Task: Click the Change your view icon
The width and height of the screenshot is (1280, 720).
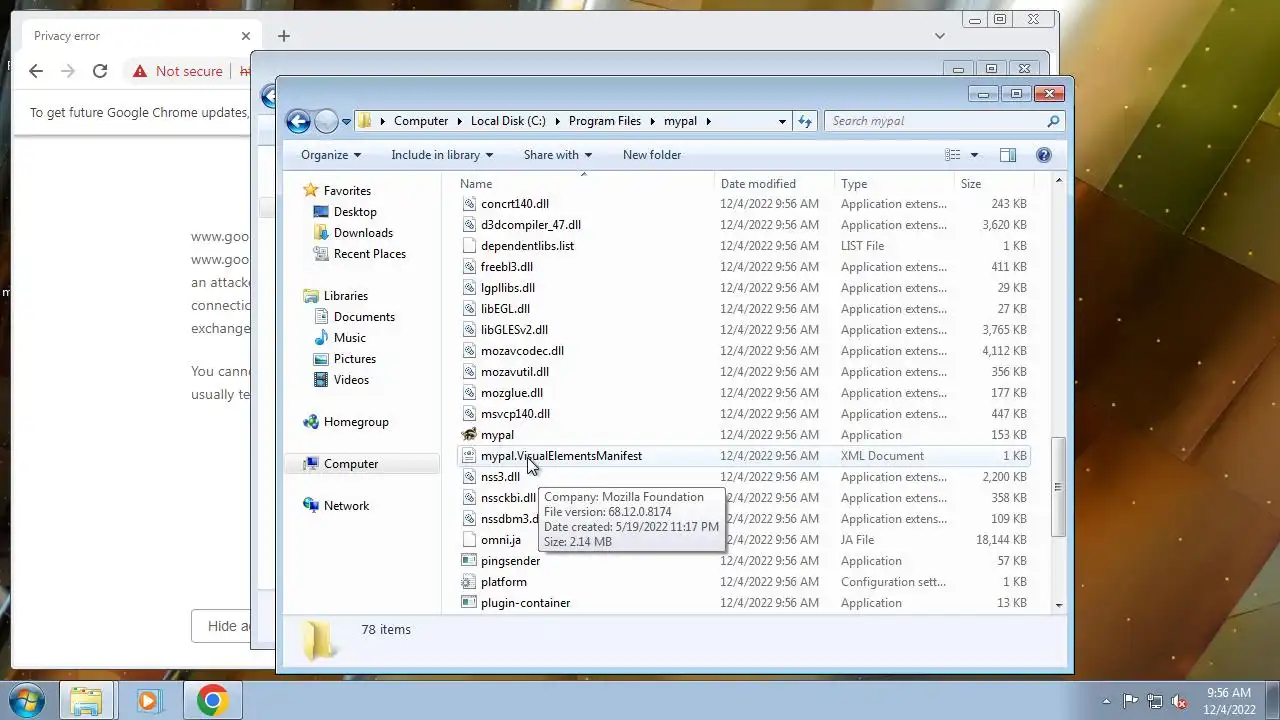Action: click(x=953, y=155)
